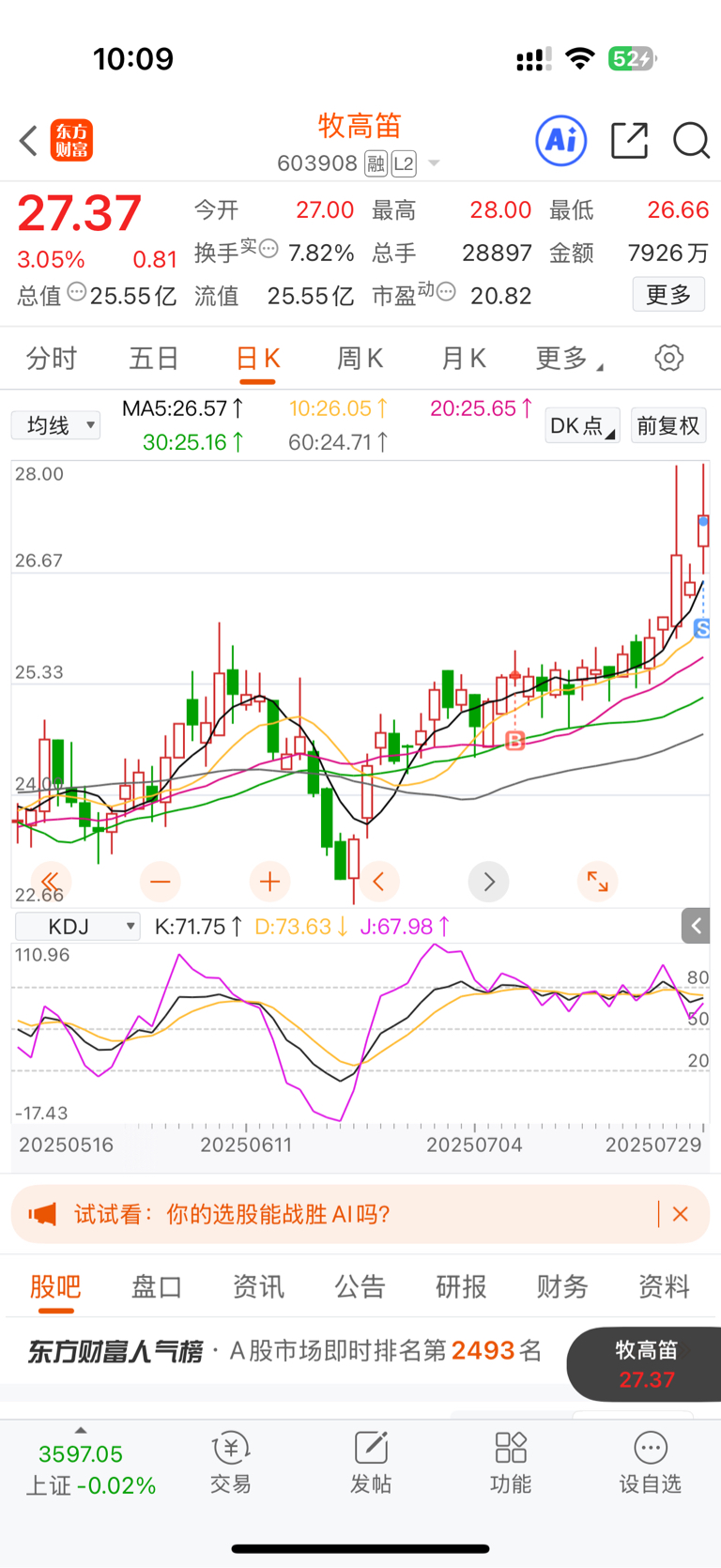Viewport: 721px width, 1568px height.
Task: Expand stock name dropdown triangle
Action: tap(434, 163)
